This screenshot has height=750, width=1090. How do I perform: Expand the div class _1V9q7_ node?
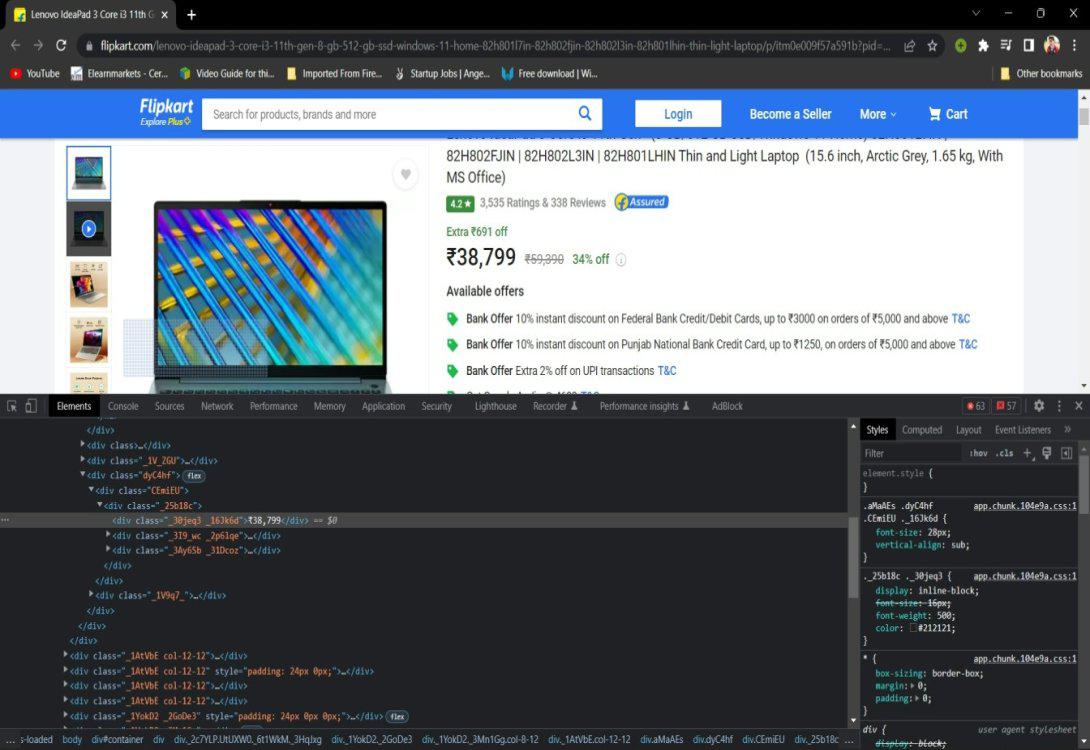point(91,595)
